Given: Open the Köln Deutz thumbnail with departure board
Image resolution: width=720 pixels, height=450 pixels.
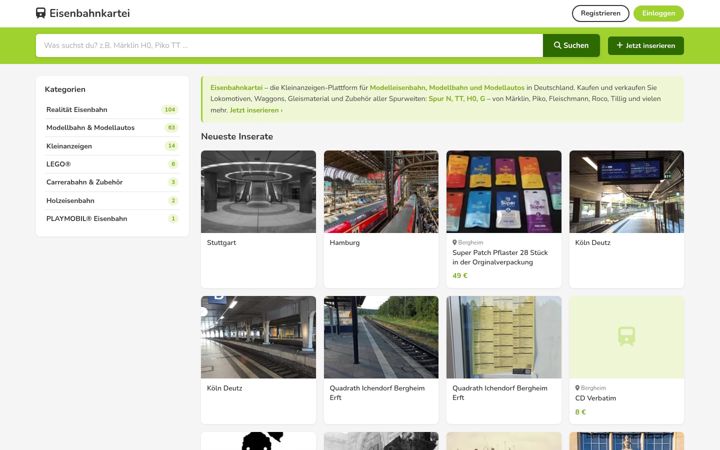Looking at the screenshot, I should tap(627, 191).
